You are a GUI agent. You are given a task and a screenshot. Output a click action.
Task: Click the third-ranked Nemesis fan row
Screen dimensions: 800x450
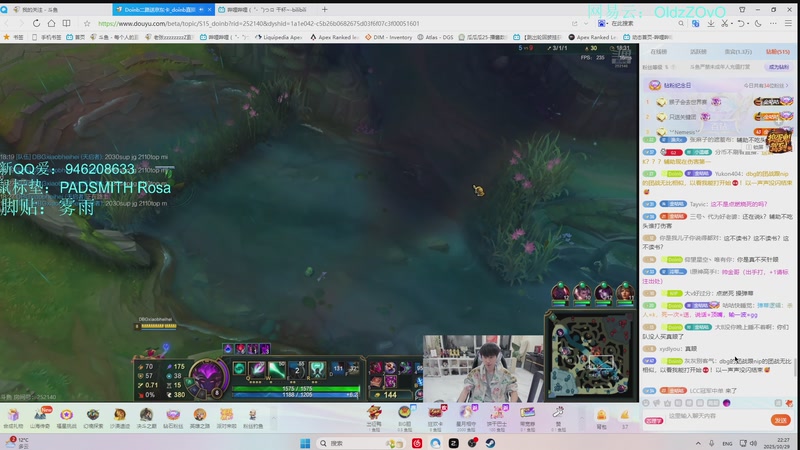click(718, 132)
